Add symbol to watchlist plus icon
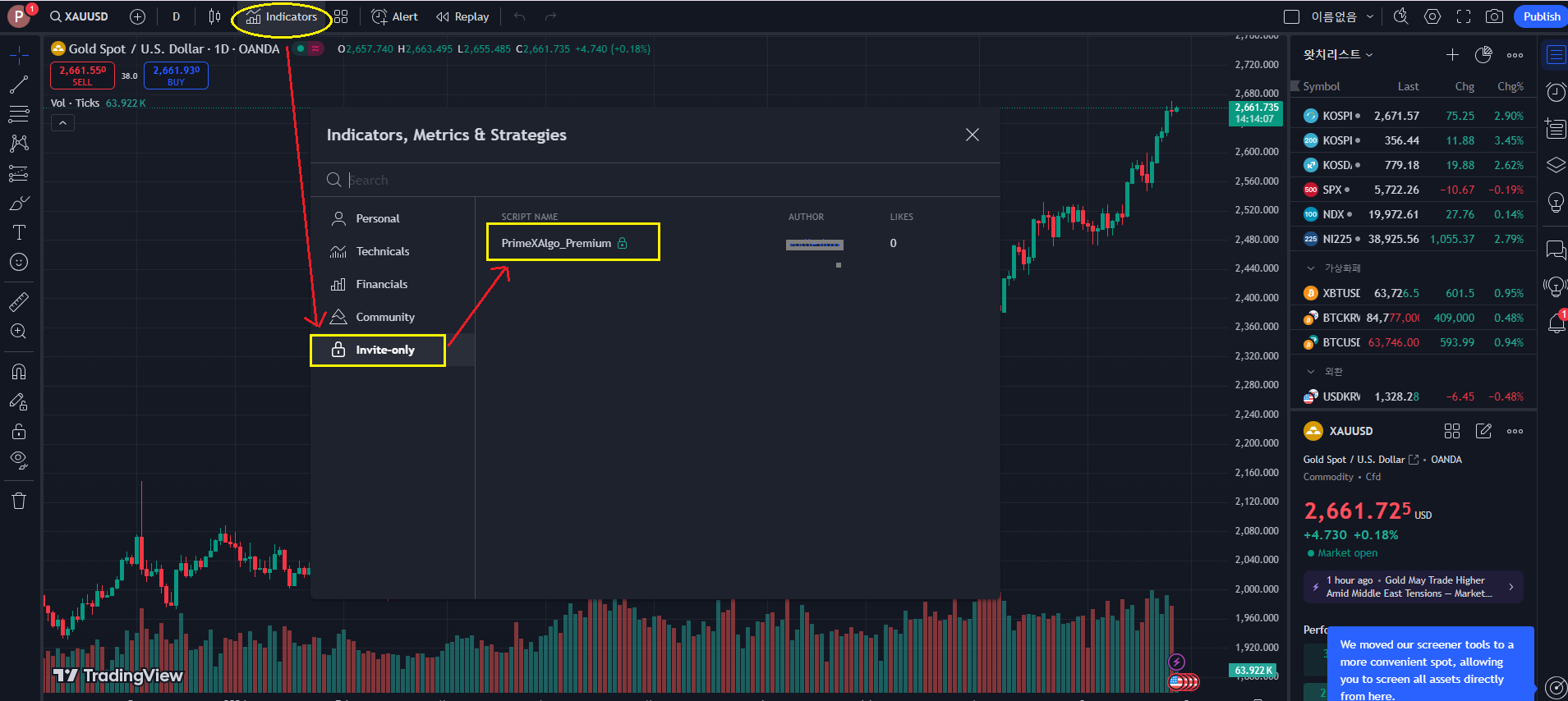The height and width of the screenshot is (701, 1568). 1452,55
